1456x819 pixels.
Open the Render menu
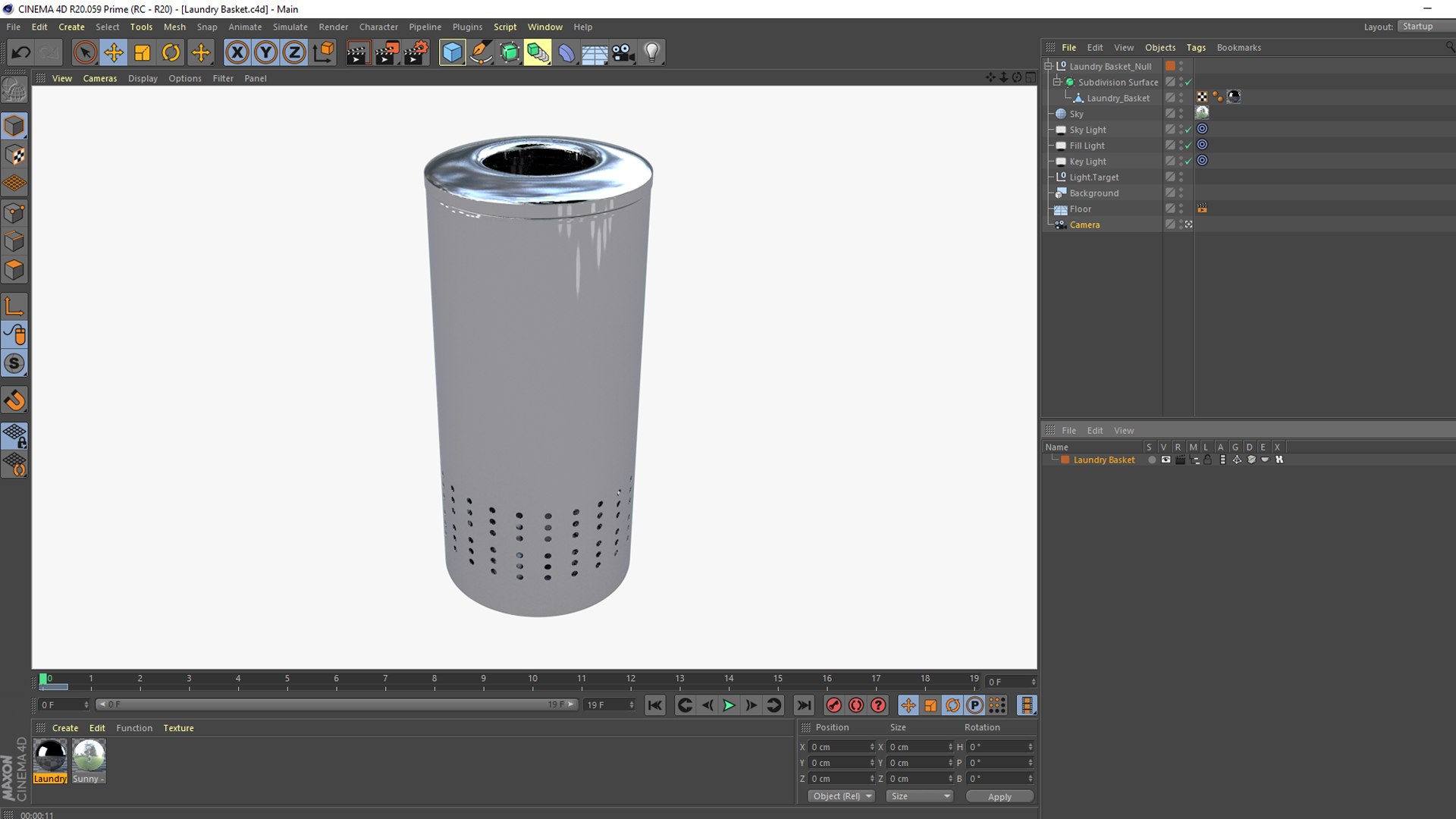point(334,27)
